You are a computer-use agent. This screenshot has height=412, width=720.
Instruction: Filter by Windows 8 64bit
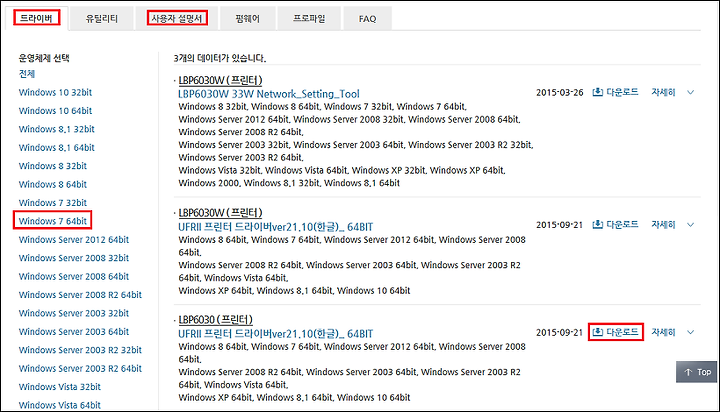(x=52, y=184)
